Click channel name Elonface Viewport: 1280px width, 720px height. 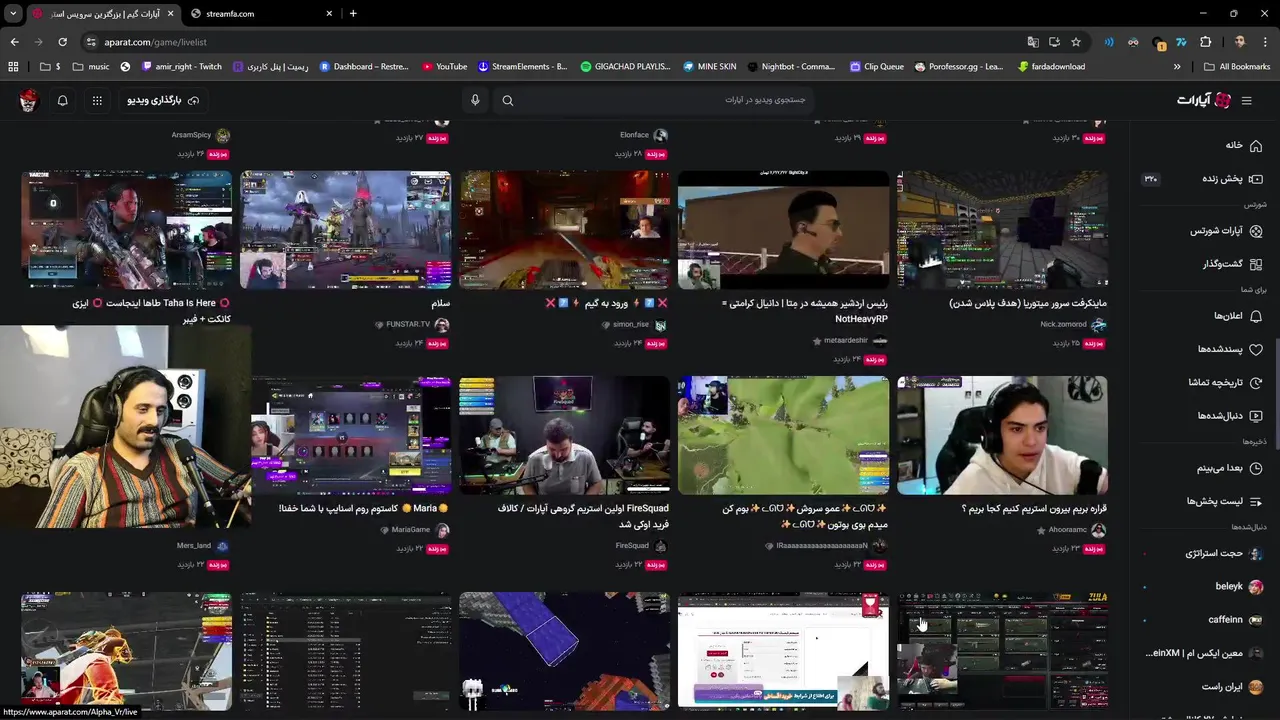634,135
